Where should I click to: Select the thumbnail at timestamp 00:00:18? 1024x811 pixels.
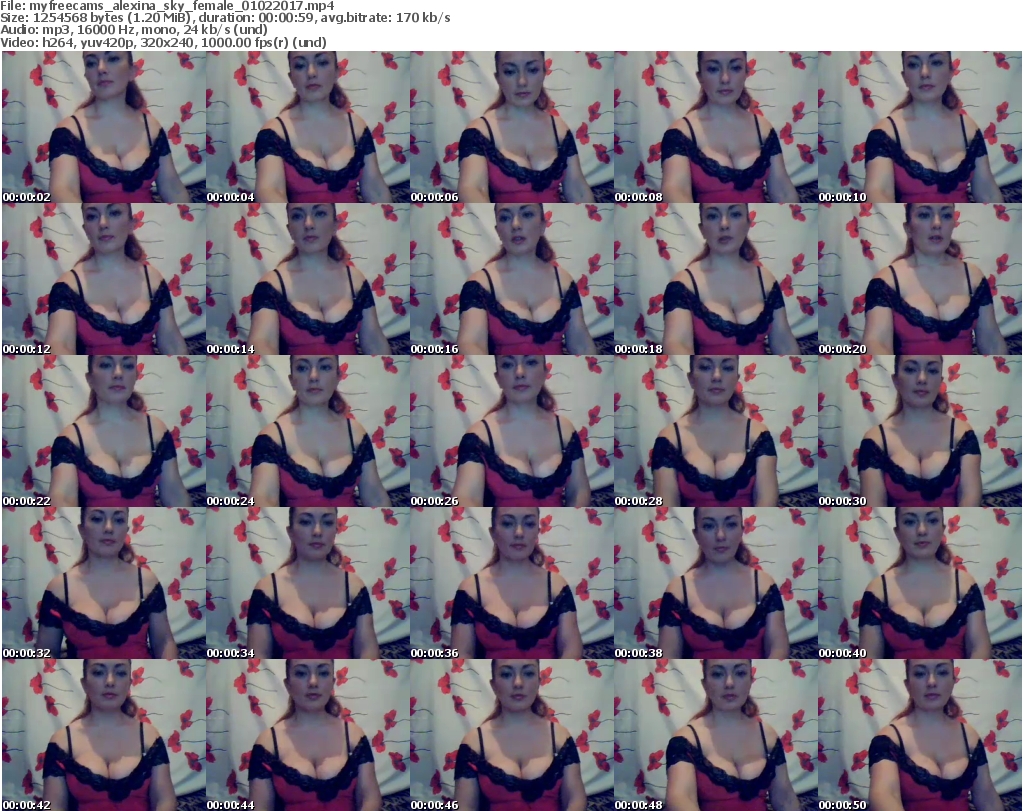pyautogui.click(x=716, y=279)
